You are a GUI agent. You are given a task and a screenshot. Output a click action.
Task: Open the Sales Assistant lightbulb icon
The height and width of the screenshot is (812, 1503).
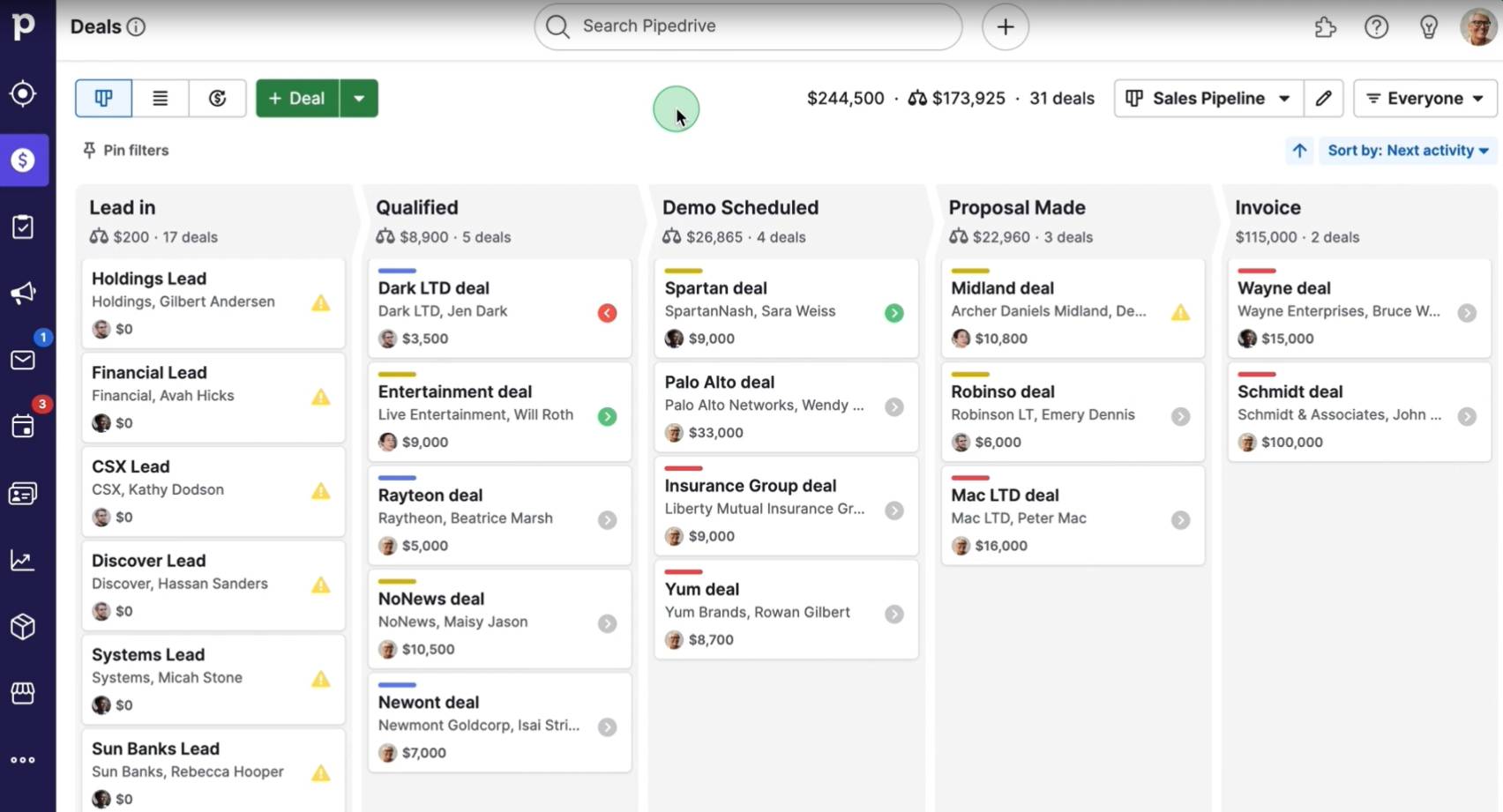[1428, 26]
